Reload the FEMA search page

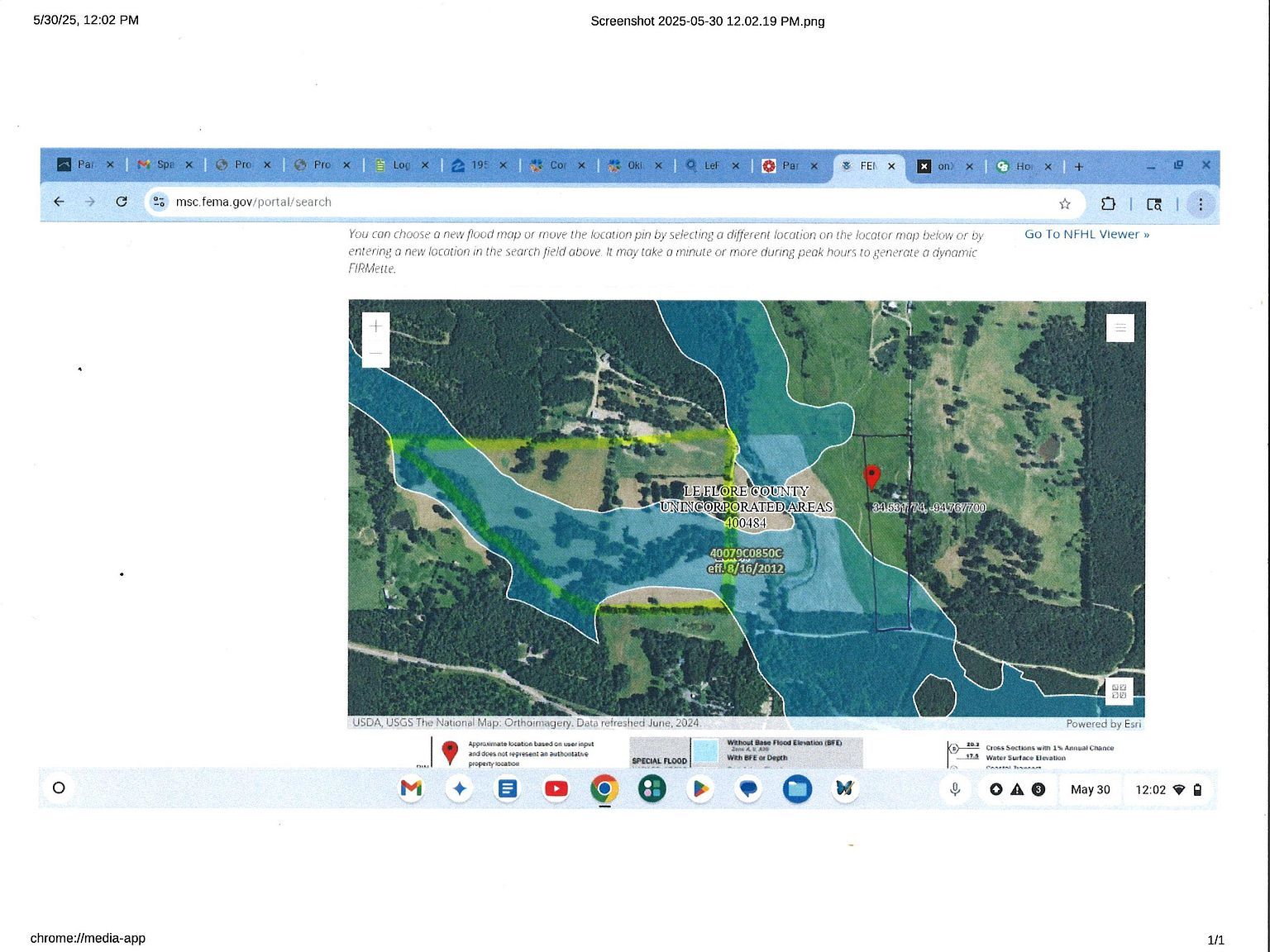tap(122, 202)
